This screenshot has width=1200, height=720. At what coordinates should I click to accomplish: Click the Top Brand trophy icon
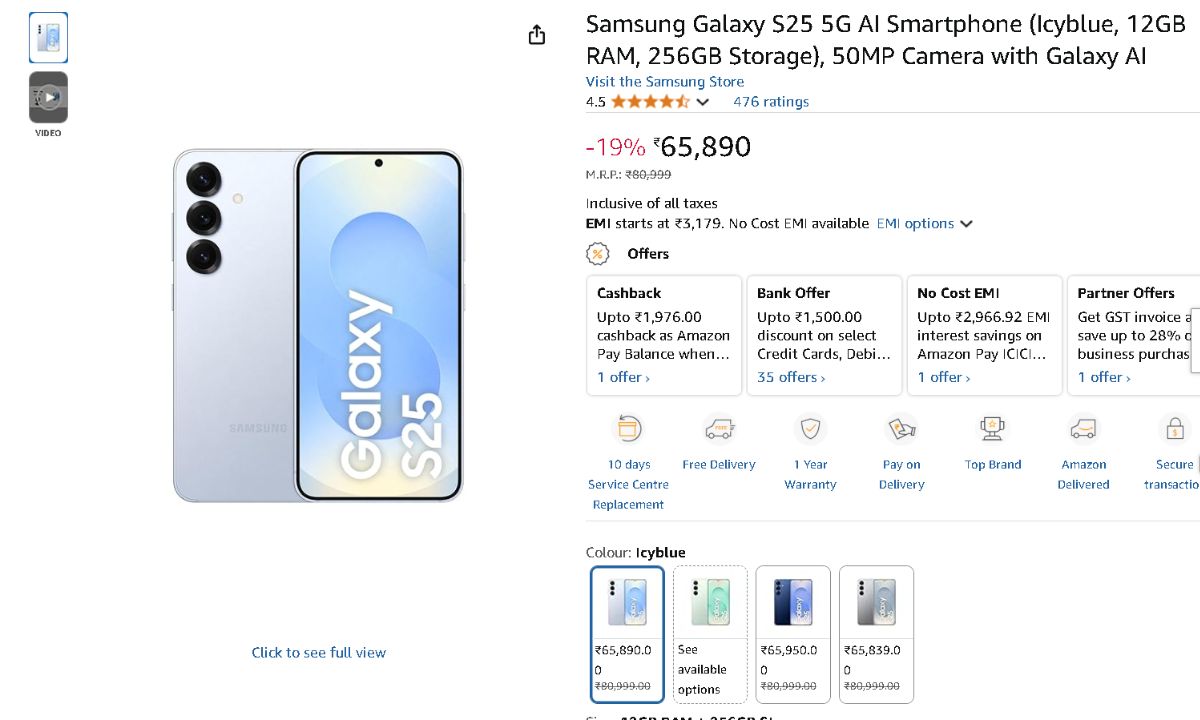pyautogui.click(x=993, y=429)
